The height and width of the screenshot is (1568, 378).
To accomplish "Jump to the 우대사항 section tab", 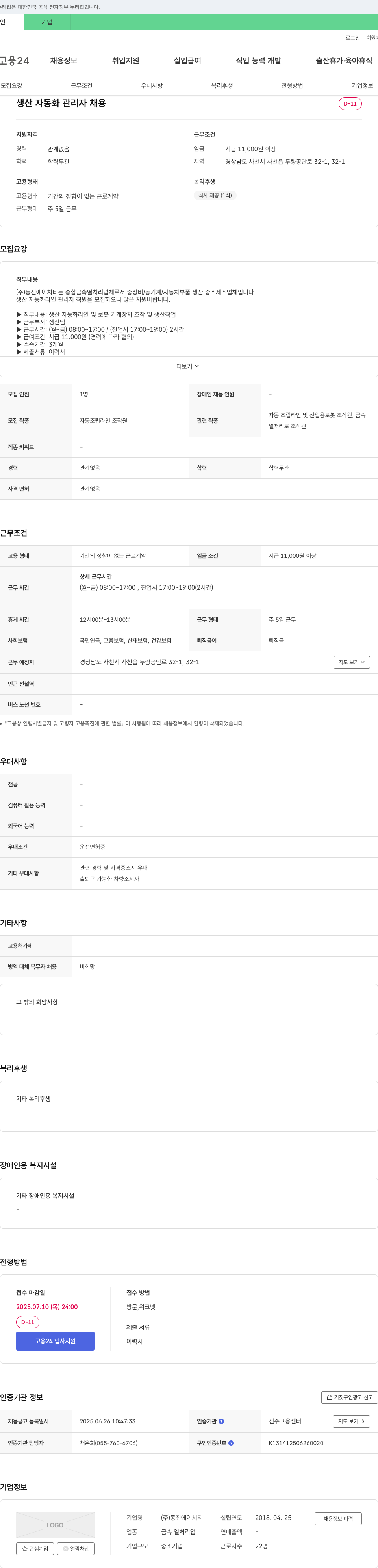I will tap(152, 85).
